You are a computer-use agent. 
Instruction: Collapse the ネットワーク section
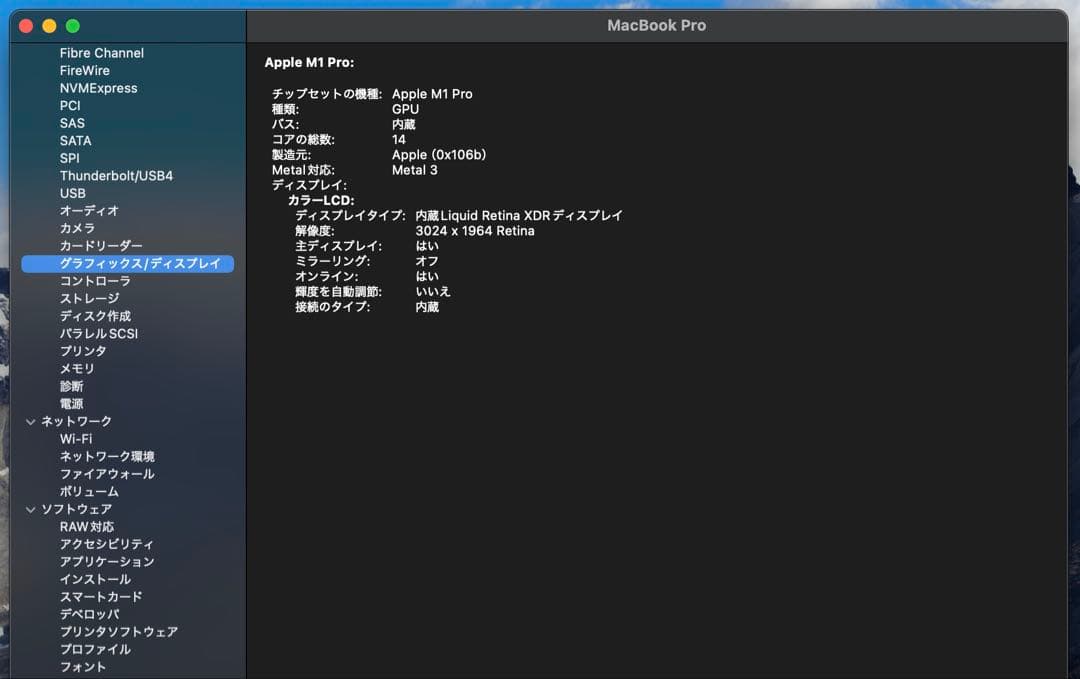click(x=31, y=420)
